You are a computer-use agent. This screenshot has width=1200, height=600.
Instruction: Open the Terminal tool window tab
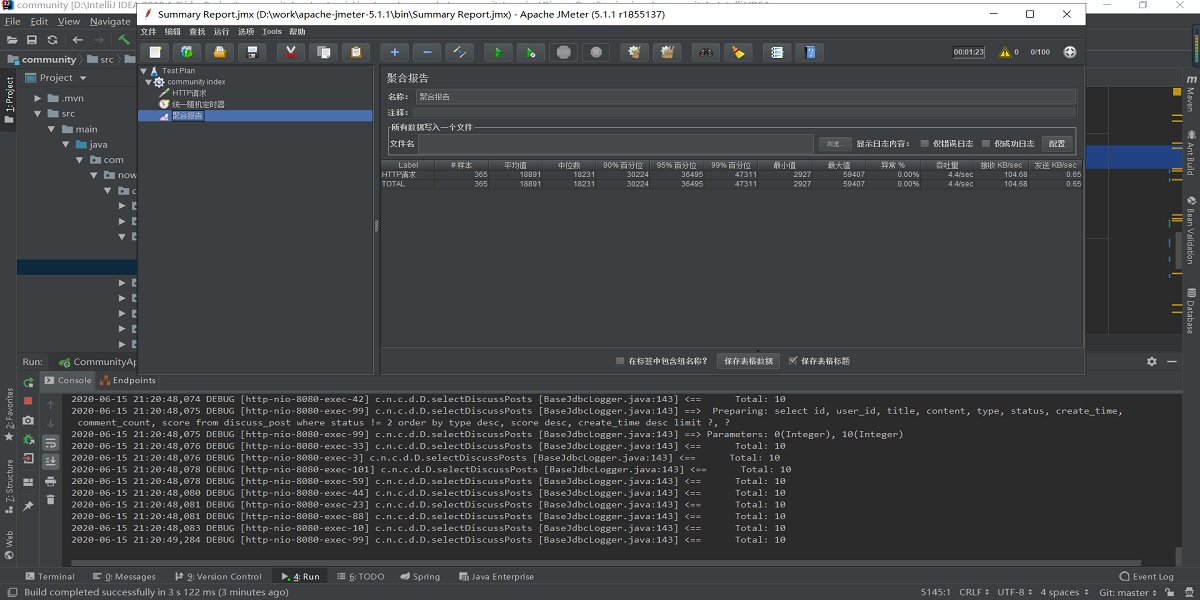pos(50,577)
